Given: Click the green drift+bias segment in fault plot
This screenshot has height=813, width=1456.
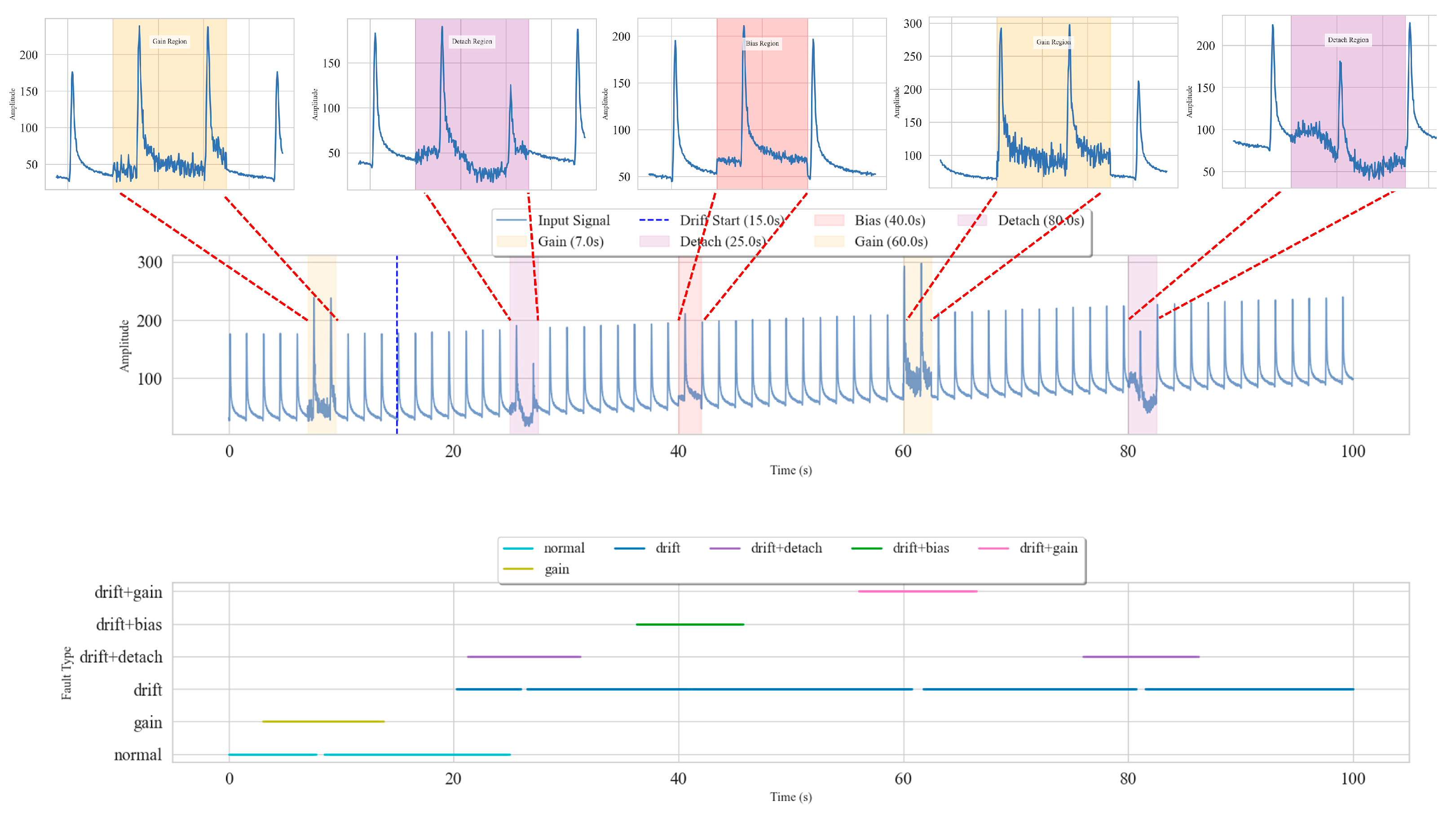Looking at the screenshot, I should pos(689,624).
